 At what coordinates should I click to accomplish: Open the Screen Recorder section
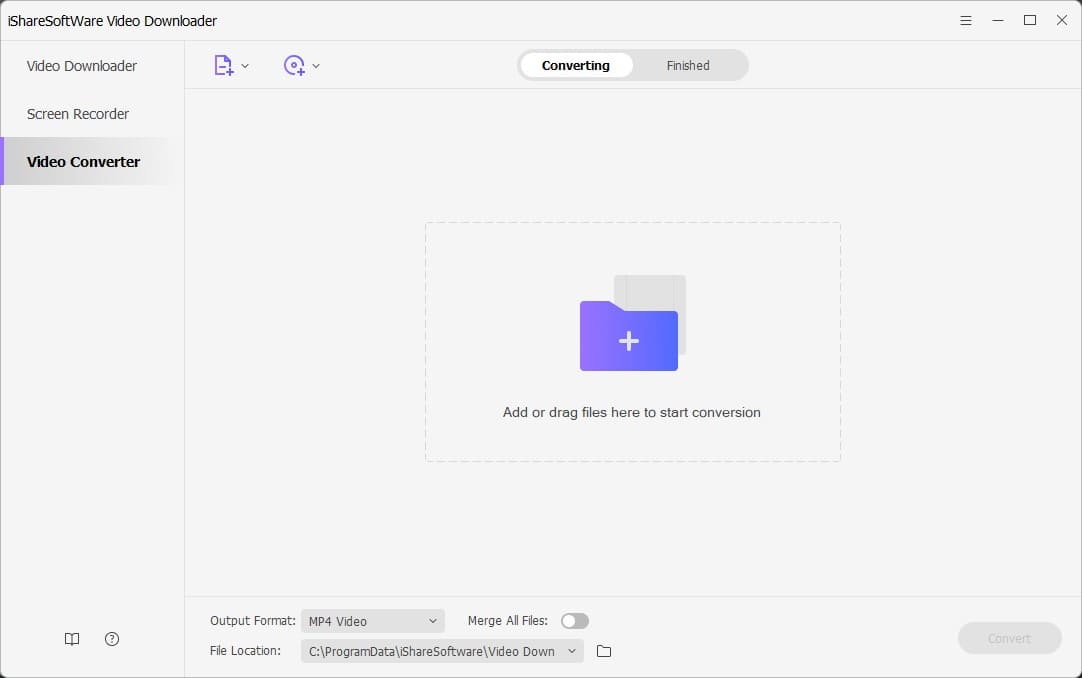pos(77,113)
